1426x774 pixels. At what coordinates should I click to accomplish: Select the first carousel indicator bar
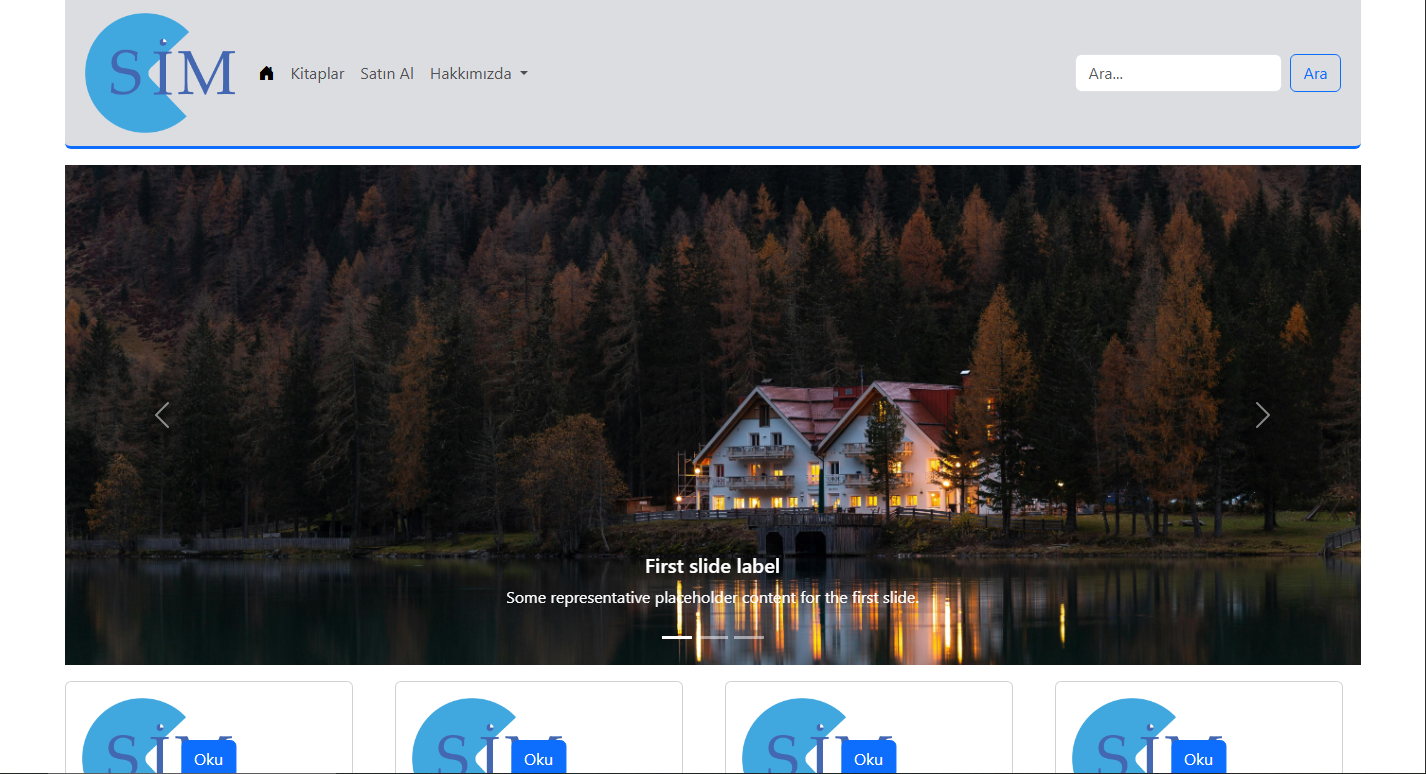point(677,637)
